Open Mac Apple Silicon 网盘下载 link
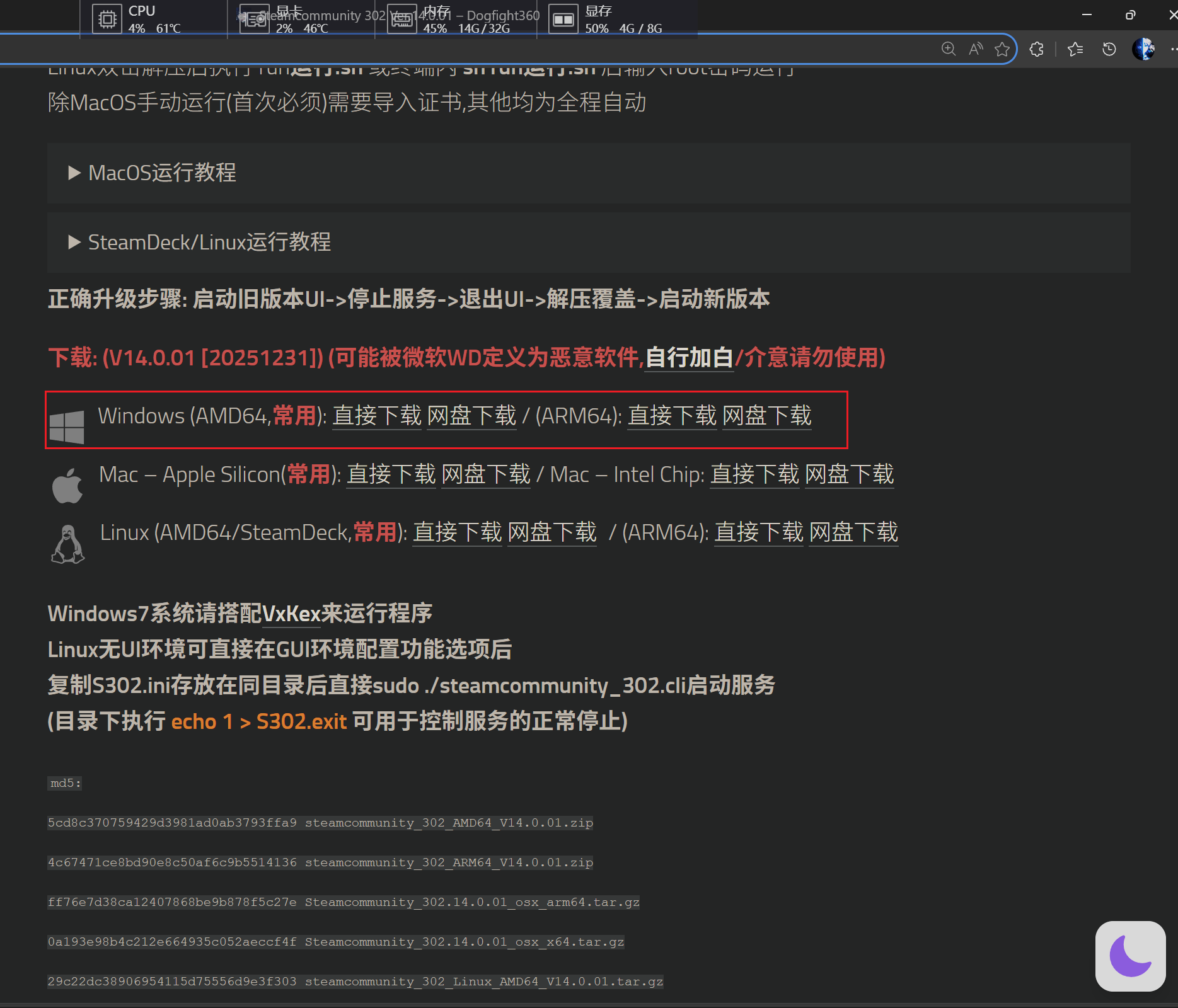Screen dimensions: 1178x1008 [486, 474]
